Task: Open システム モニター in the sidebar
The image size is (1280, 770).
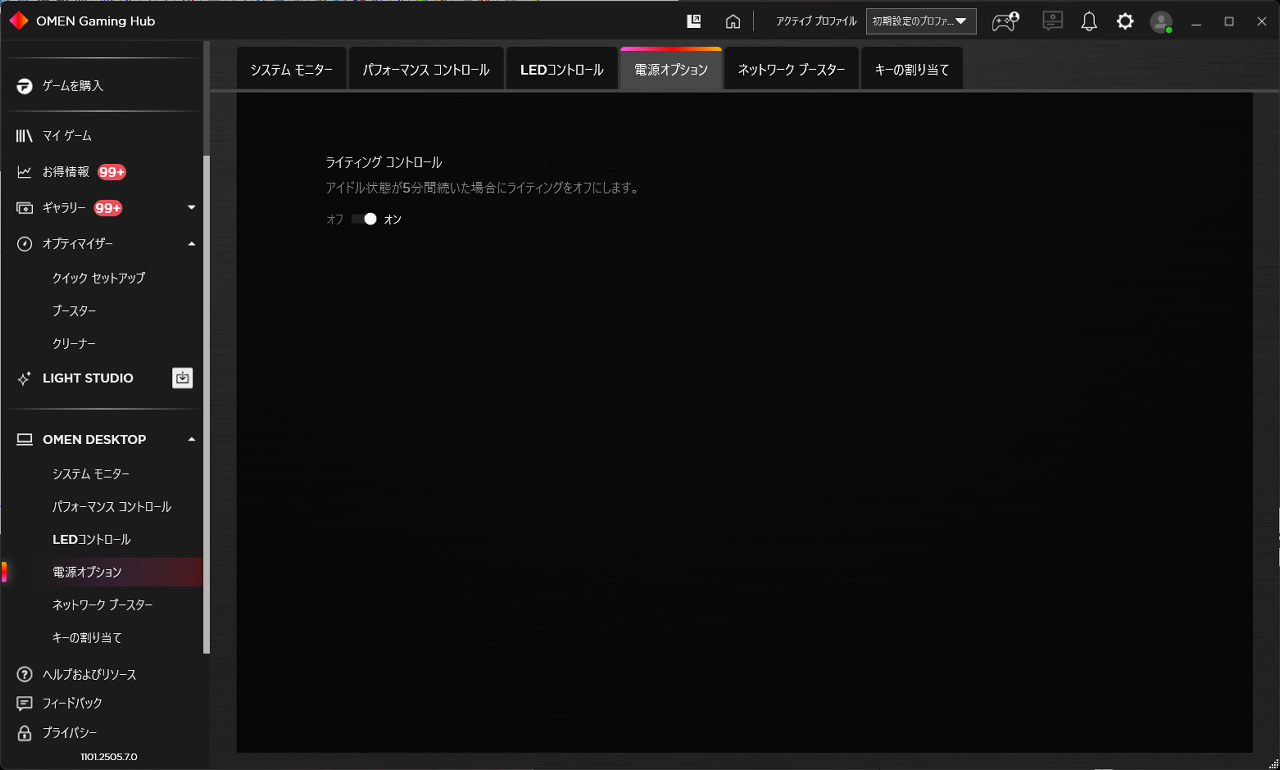Action: click(91, 474)
